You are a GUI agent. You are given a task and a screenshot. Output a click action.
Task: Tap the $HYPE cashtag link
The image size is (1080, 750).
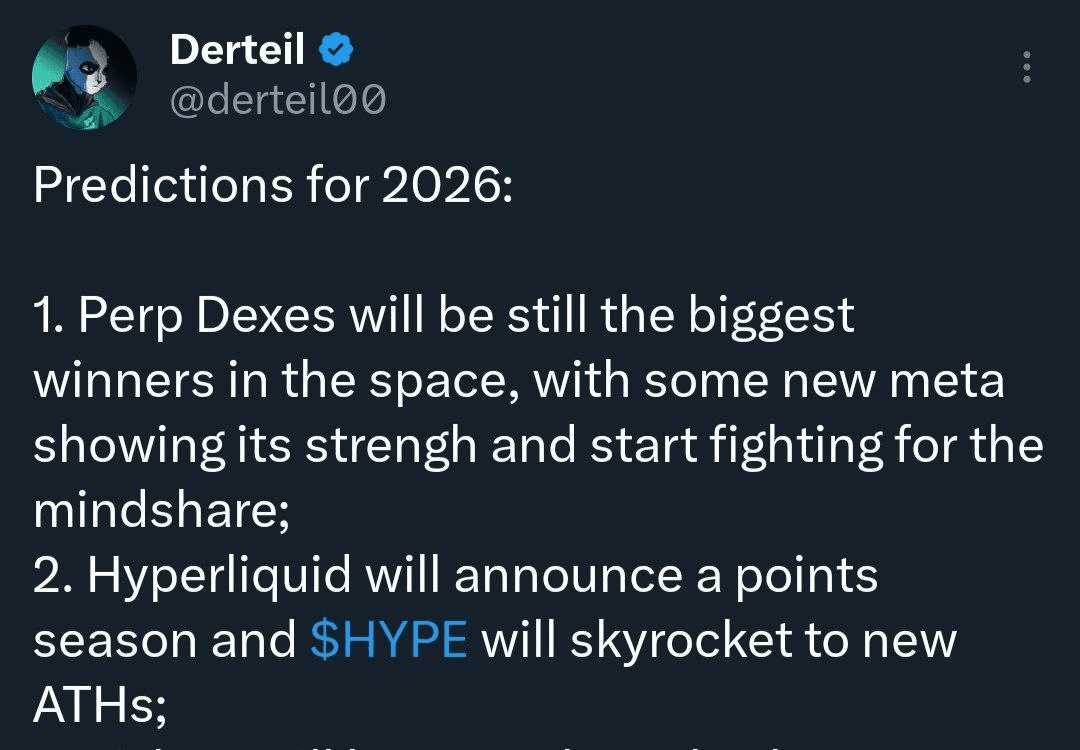(389, 641)
